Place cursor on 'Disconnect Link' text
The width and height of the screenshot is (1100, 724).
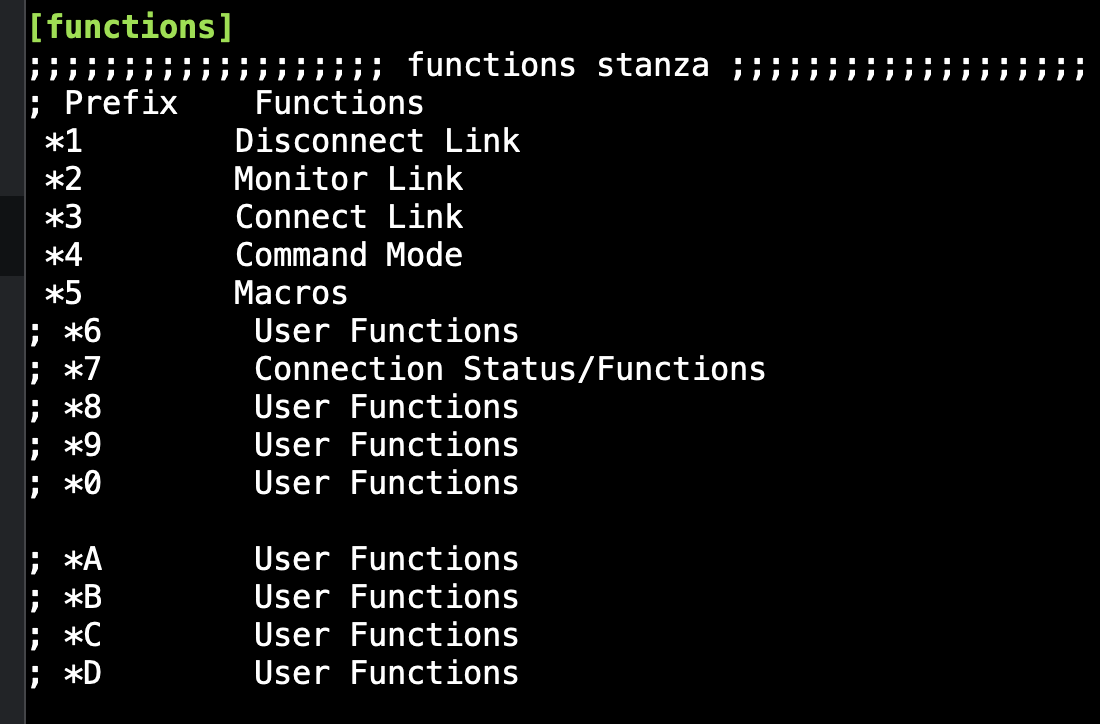[x=377, y=141]
